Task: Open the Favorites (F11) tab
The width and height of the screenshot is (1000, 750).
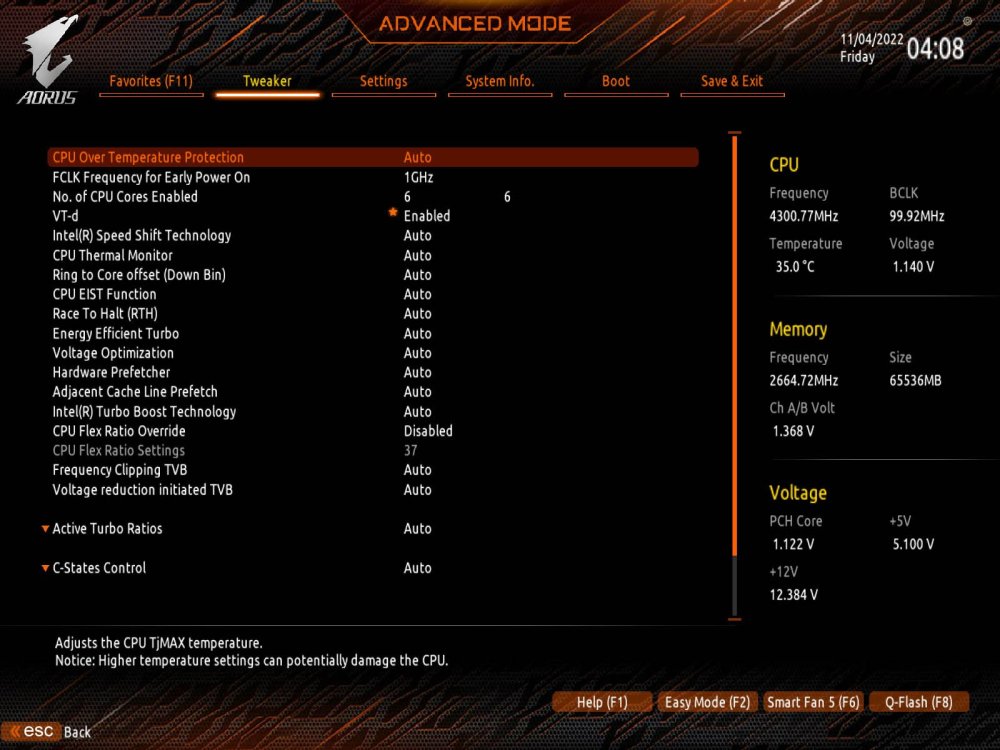Action: 151,82
